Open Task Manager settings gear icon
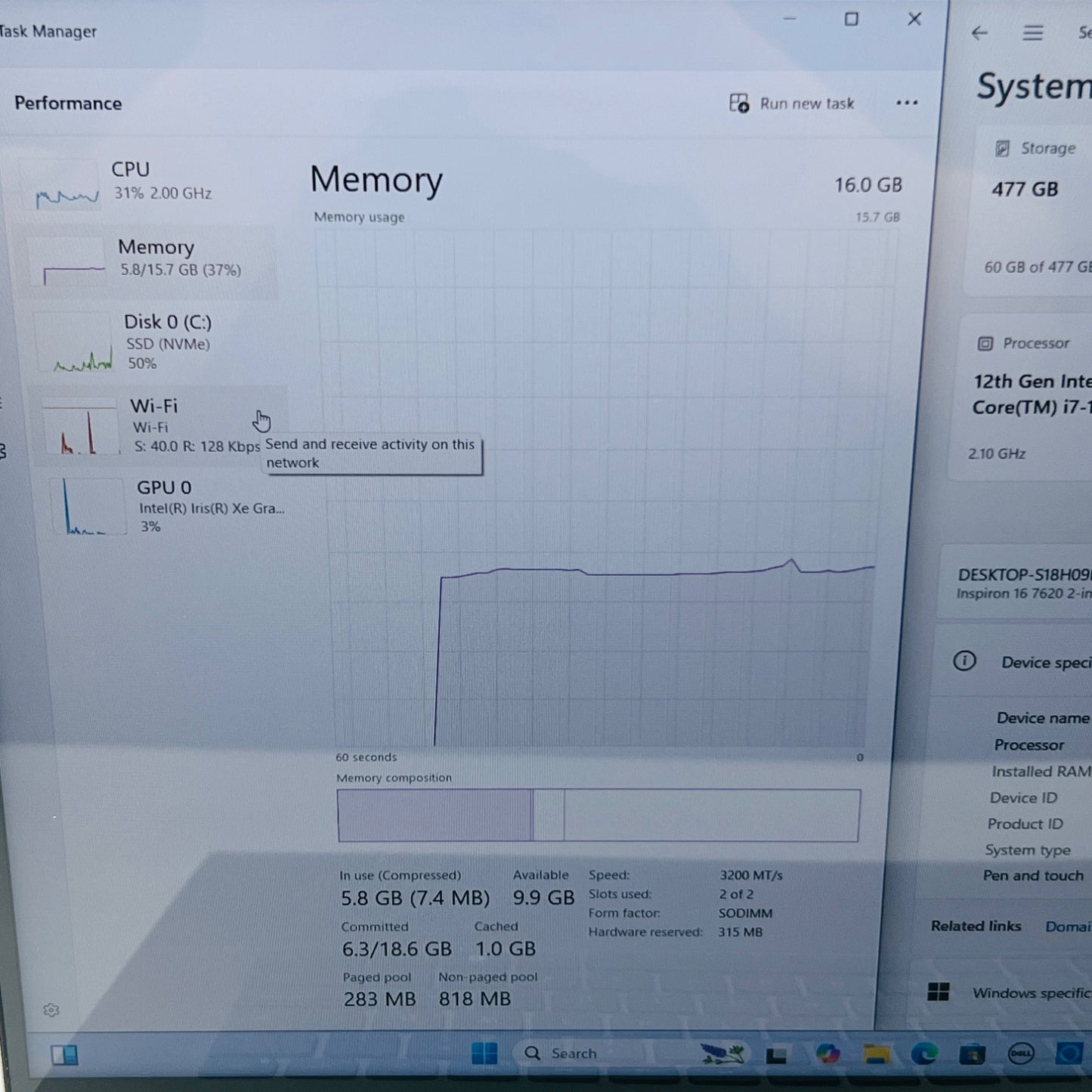This screenshot has height=1092, width=1092. (x=51, y=1010)
